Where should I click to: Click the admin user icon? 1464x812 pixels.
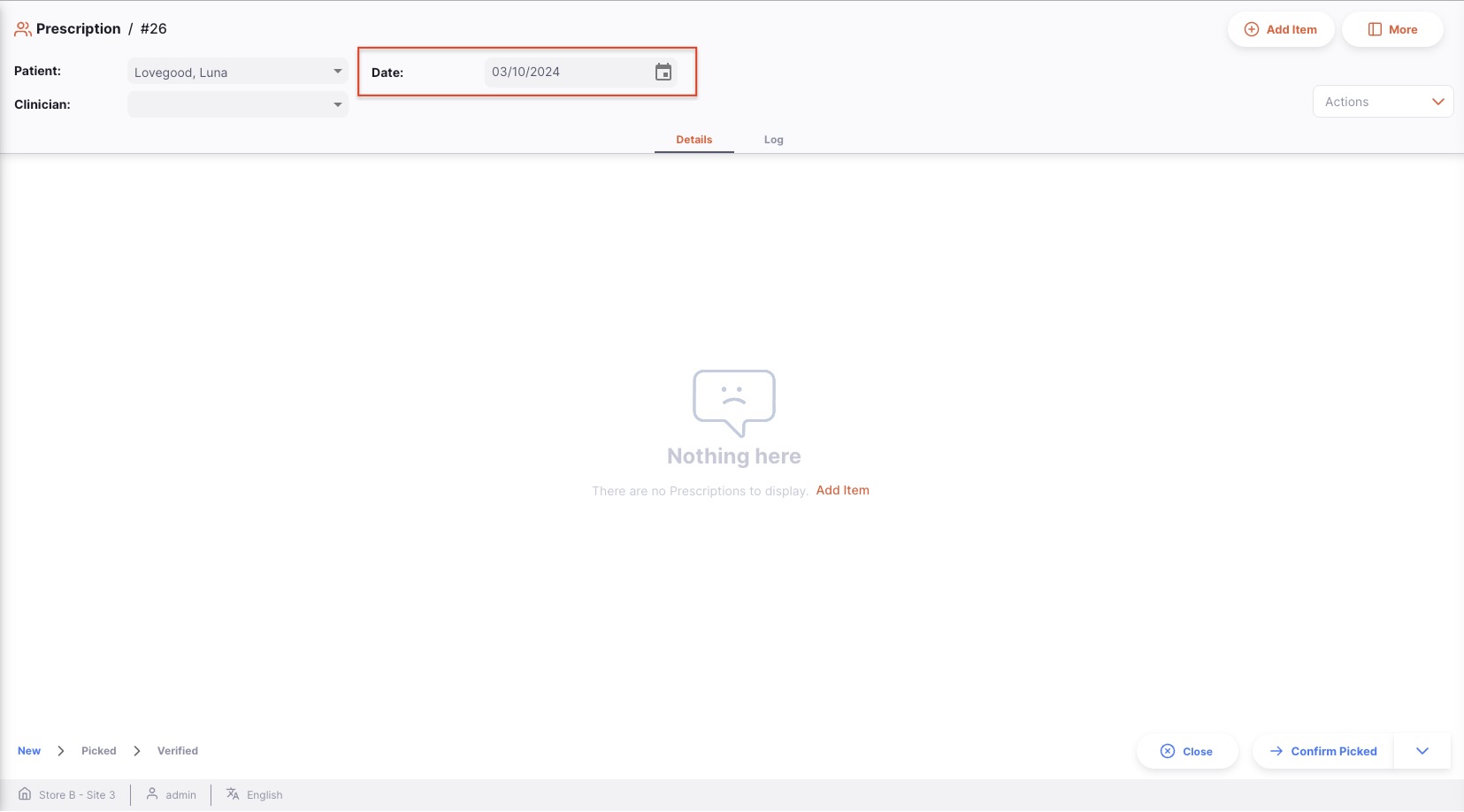pyautogui.click(x=152, y=794)
